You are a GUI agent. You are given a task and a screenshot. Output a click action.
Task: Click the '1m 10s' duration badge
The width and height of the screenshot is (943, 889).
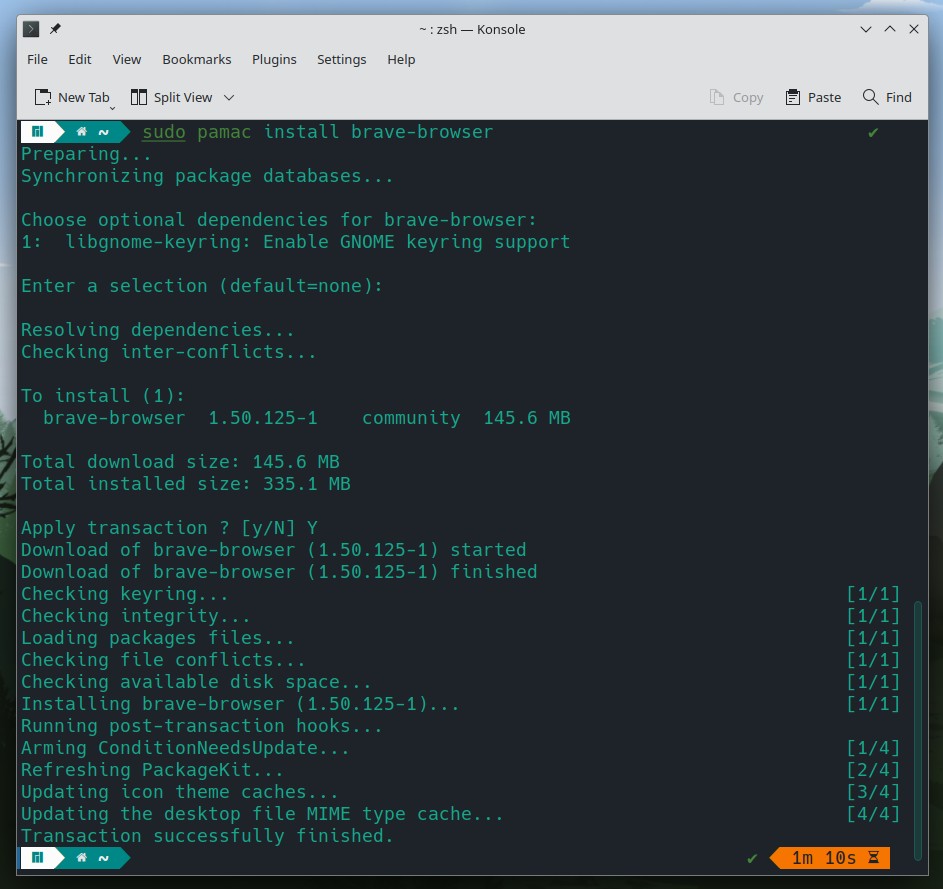(x=830, y=858)
